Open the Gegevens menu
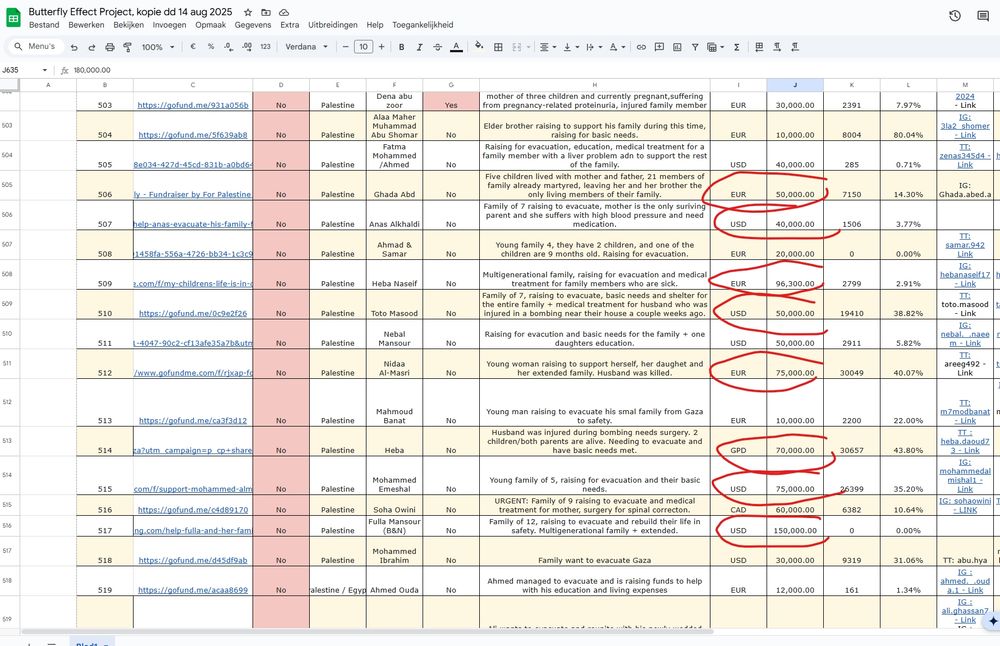Image resolution: width=1000 pixels, height=646 pixels. [253, 25]
